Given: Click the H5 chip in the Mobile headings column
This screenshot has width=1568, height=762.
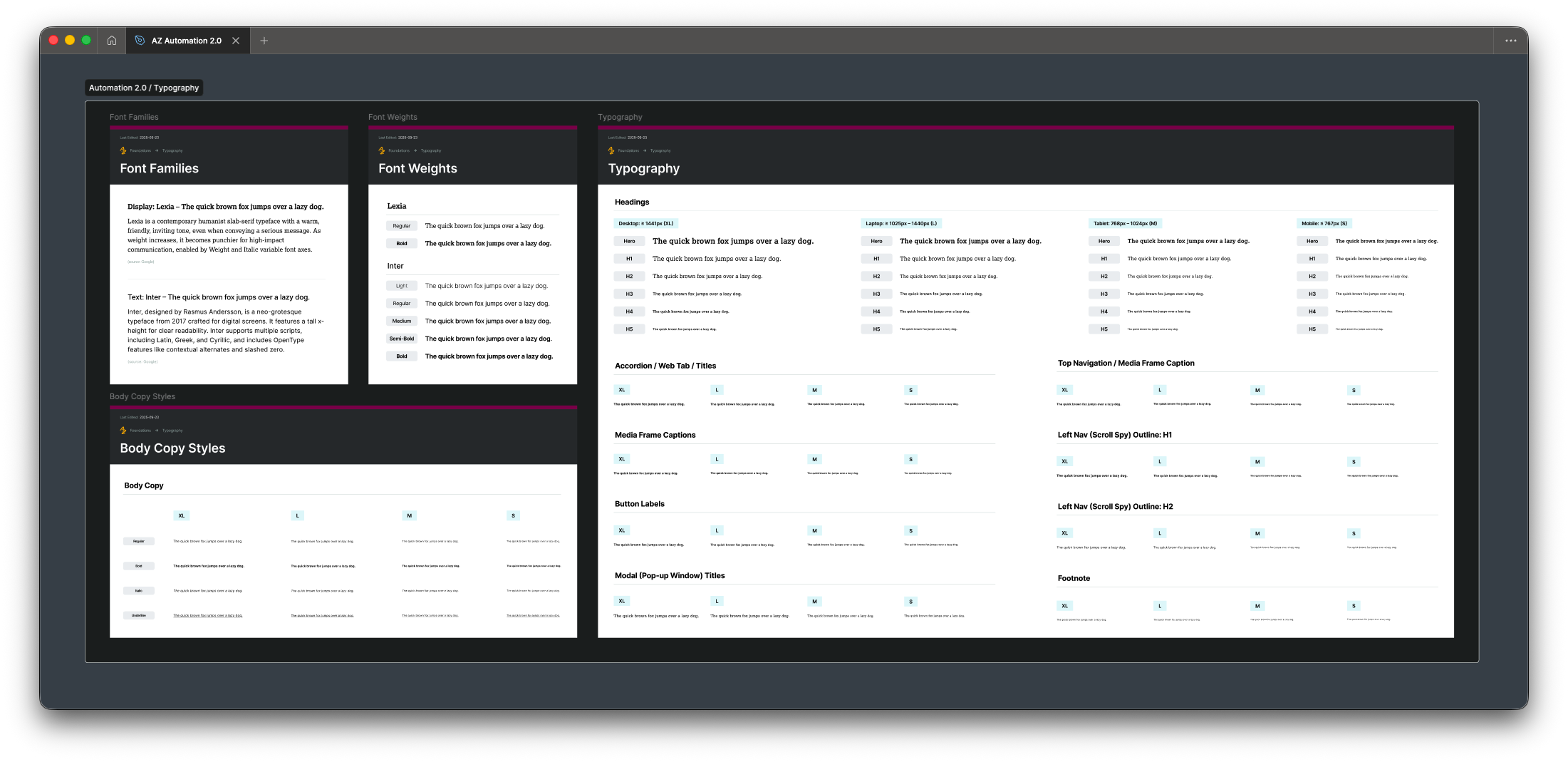Looking at the screenshot, I should pos(1312,329).
